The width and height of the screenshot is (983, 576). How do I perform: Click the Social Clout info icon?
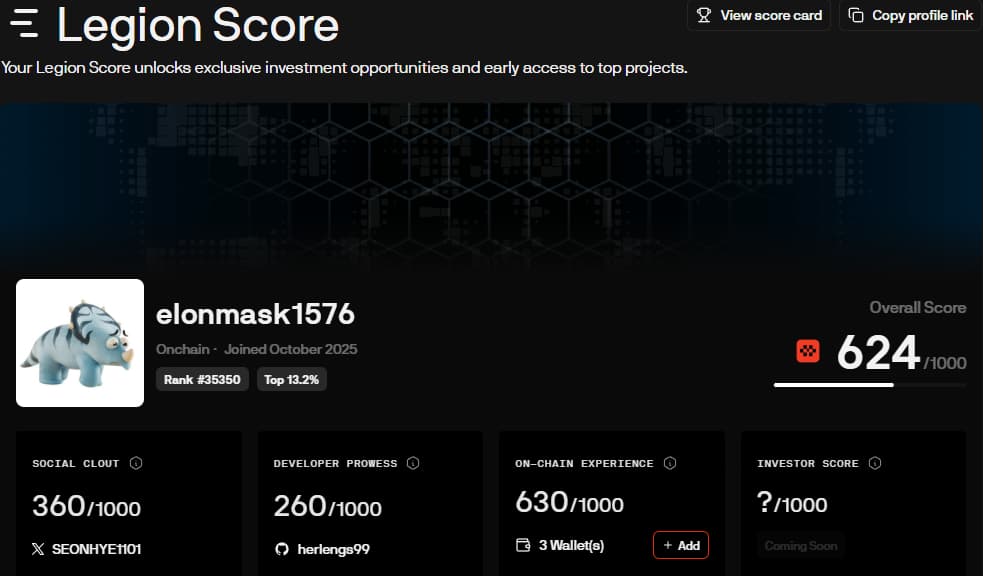click(x=136, y=463)
